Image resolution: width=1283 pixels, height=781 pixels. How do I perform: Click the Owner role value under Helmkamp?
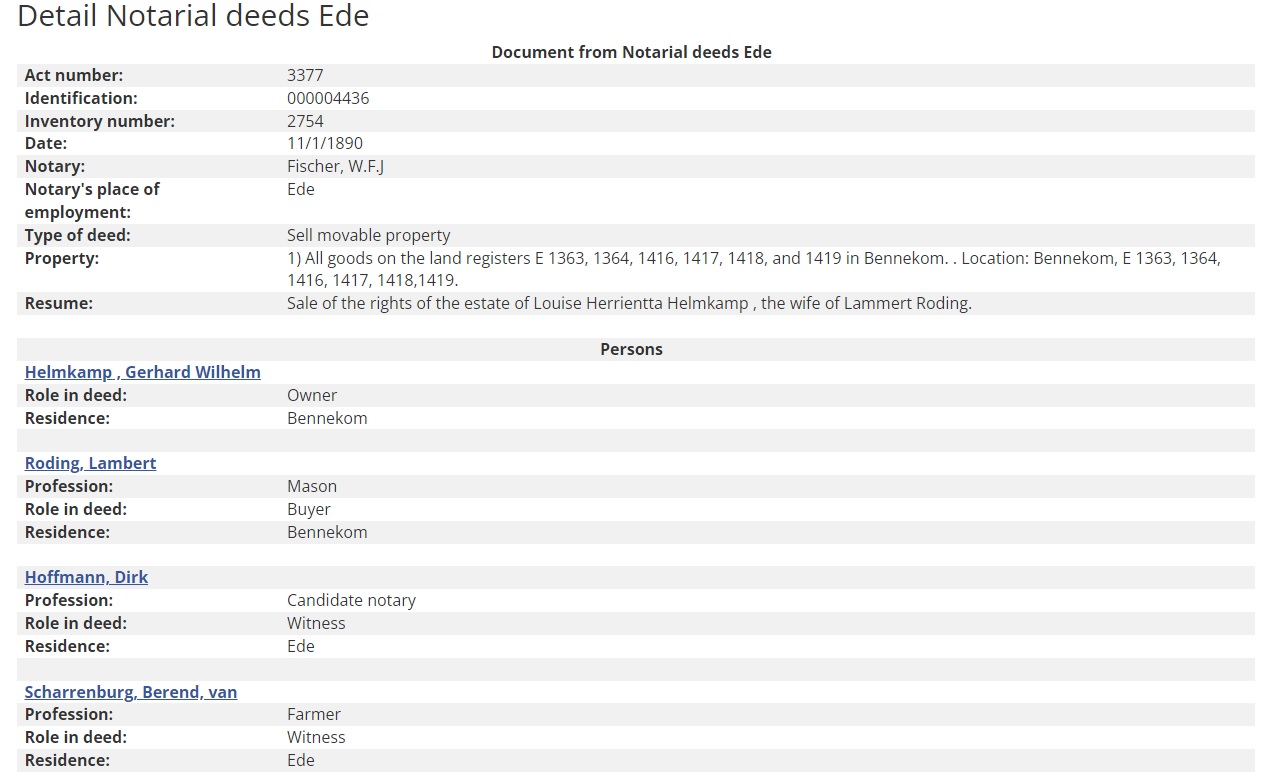coord(312,395)
